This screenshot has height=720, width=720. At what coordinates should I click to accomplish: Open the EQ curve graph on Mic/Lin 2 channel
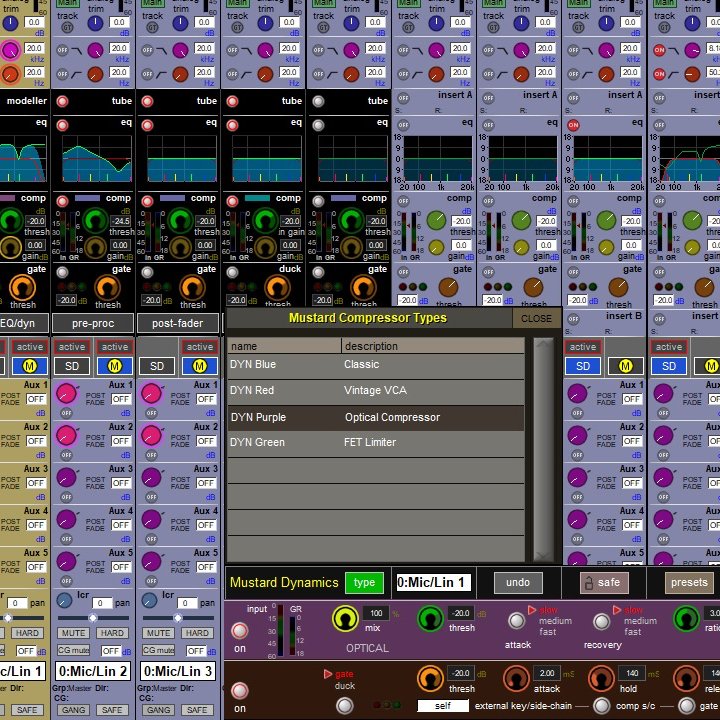(96, 159)
